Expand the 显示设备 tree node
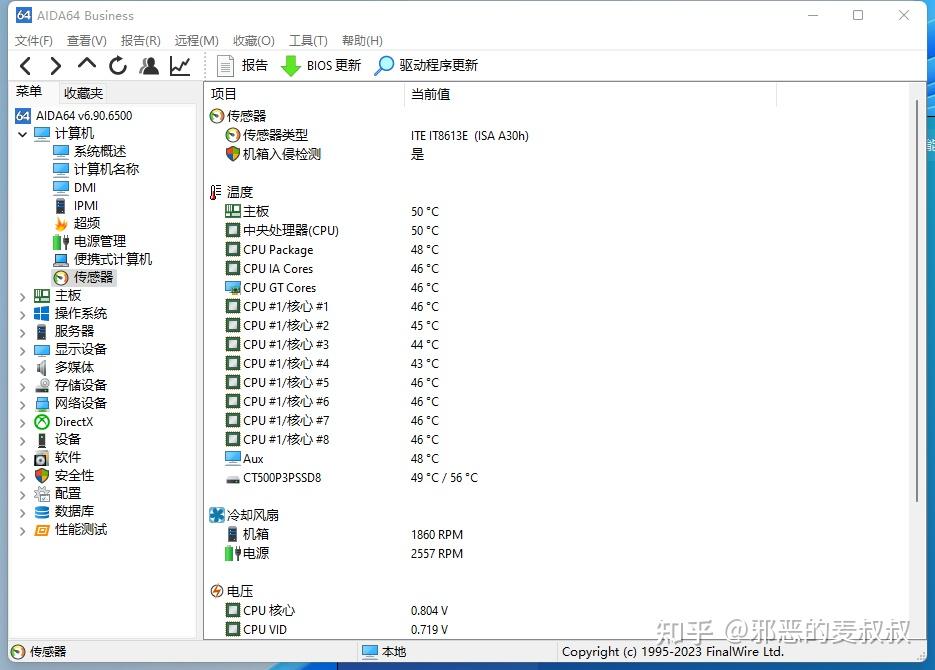 click(23, 350)
